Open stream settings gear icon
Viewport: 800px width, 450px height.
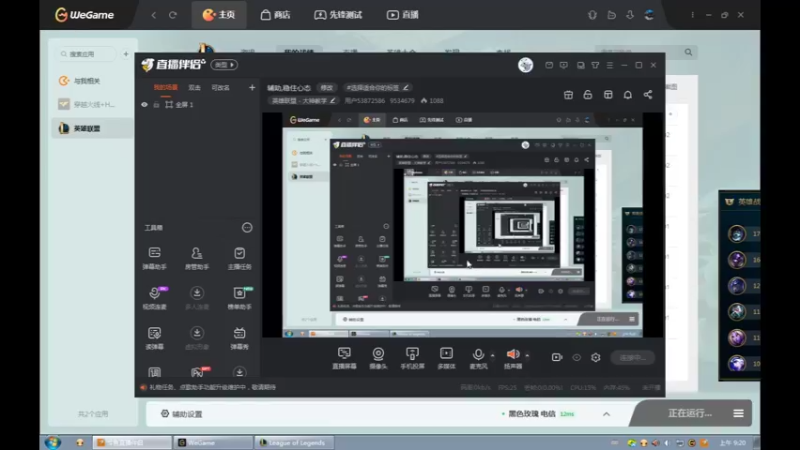(x=595, y=357)
